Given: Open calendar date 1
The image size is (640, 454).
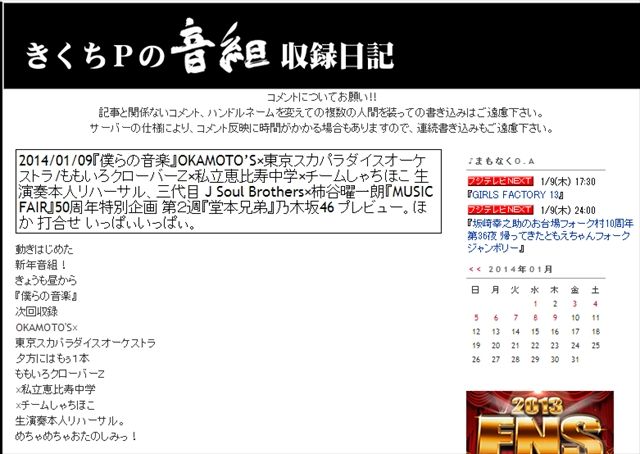Looking at the screenshot, I should tap(535, 304).
